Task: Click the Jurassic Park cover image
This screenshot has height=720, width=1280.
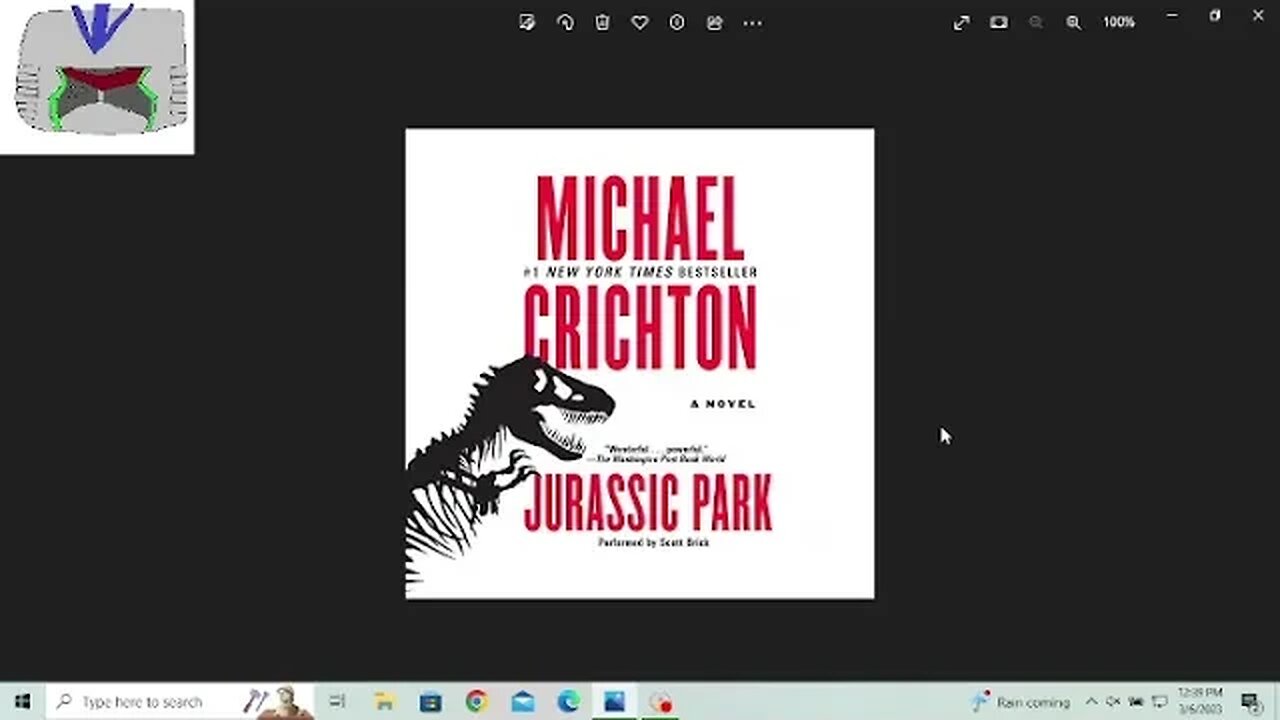Action: 640,364
